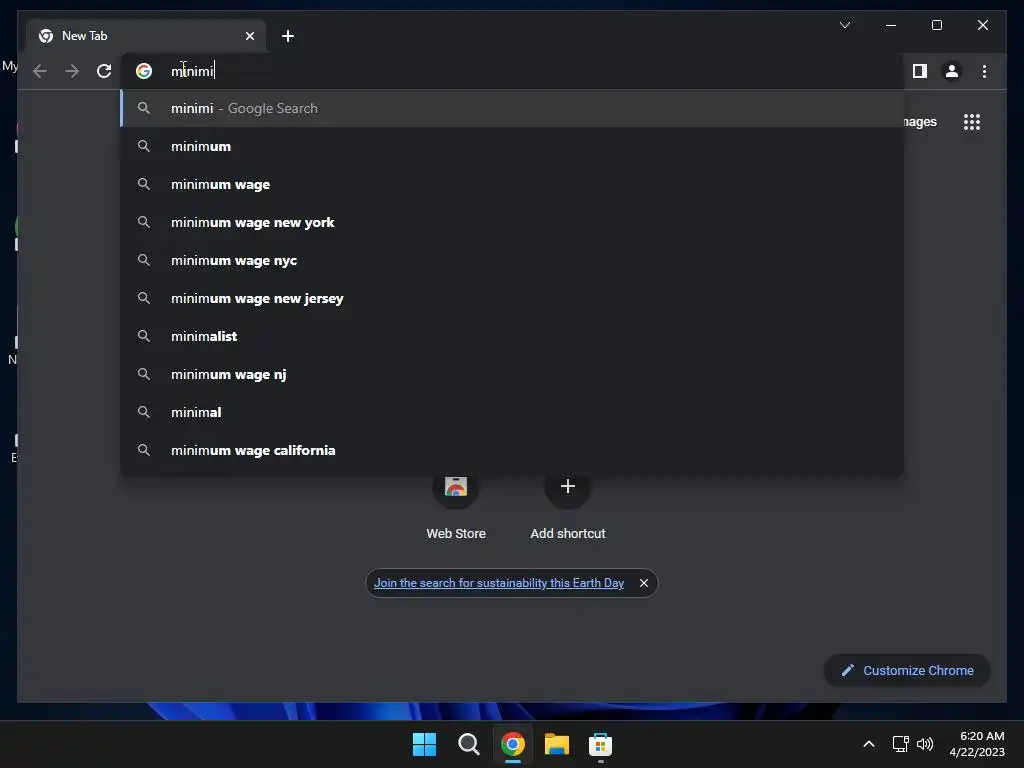
Task: Click the network icon in system tray
Action: pos(901,744)
